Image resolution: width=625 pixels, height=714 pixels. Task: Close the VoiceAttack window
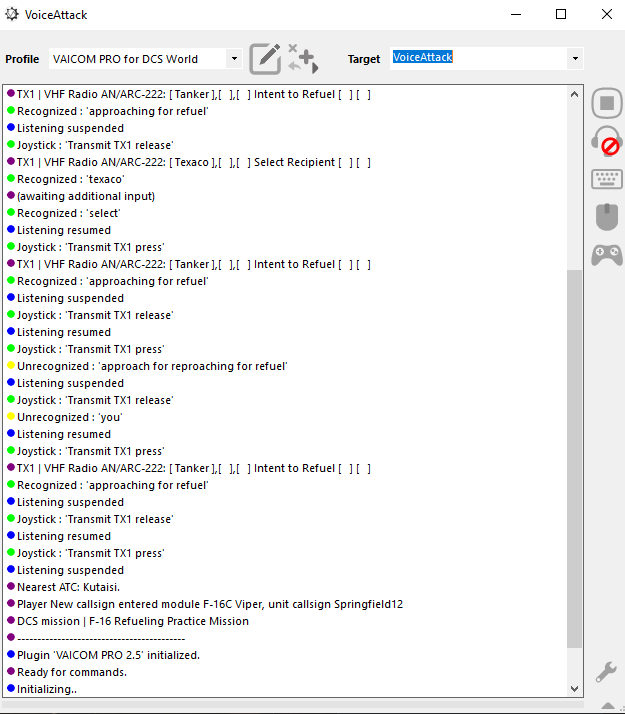[x=607, y=15]
